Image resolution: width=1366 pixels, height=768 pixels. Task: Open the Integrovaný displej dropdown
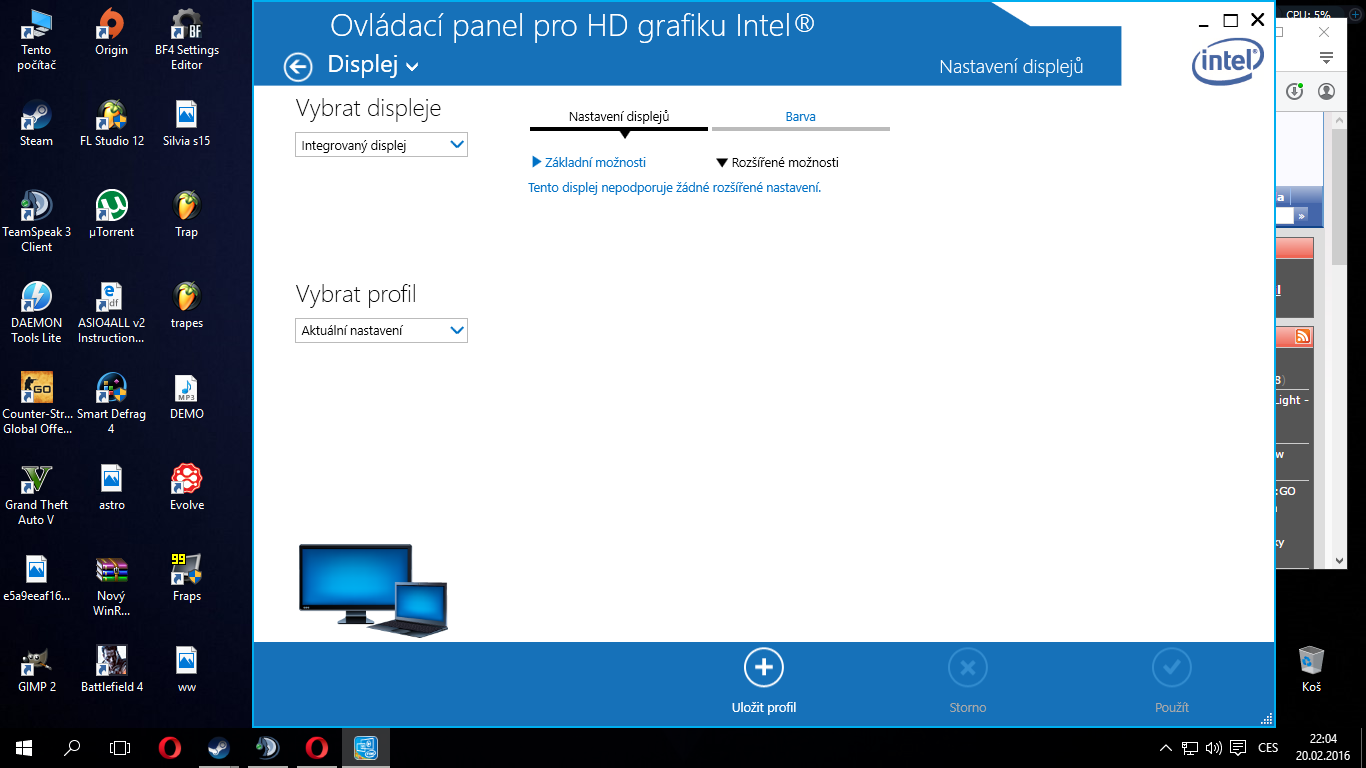(x=381, y=145)
